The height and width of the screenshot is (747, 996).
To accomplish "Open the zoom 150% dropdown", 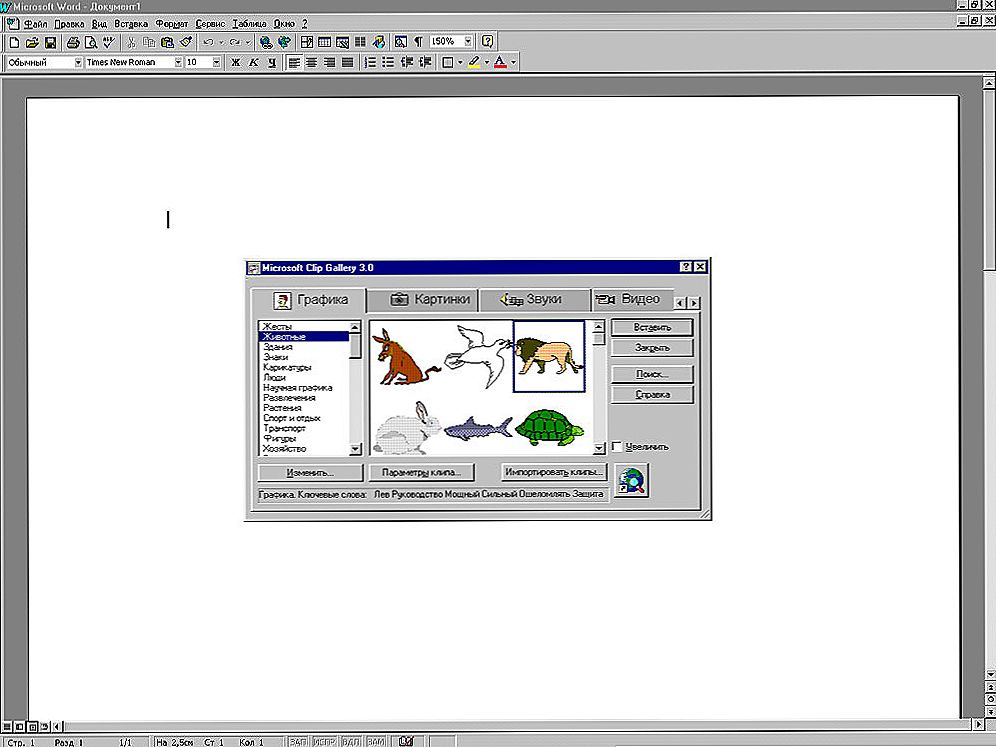I will pos(468,42).
